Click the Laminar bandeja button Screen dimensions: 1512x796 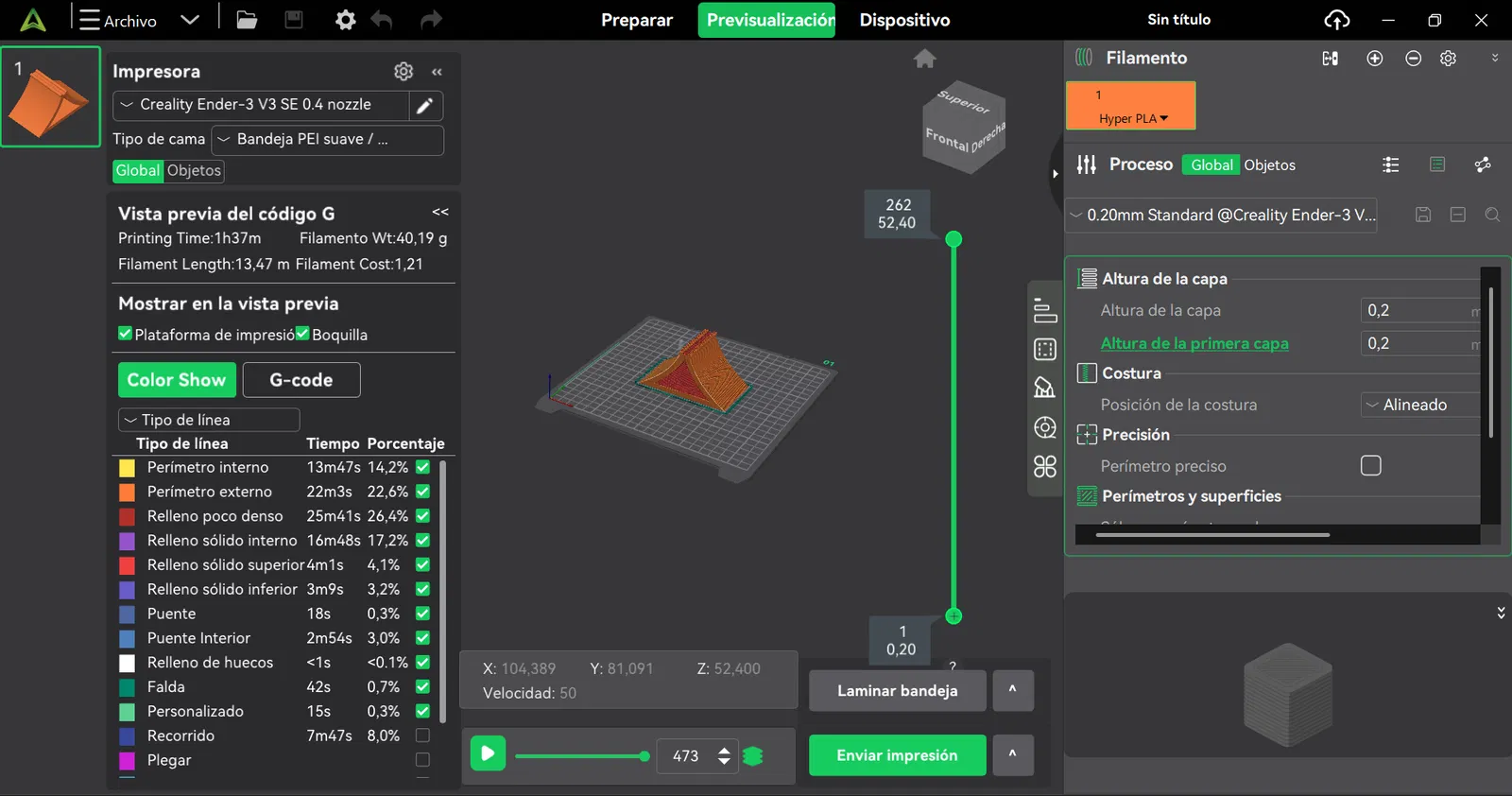[x=898, y=691]
